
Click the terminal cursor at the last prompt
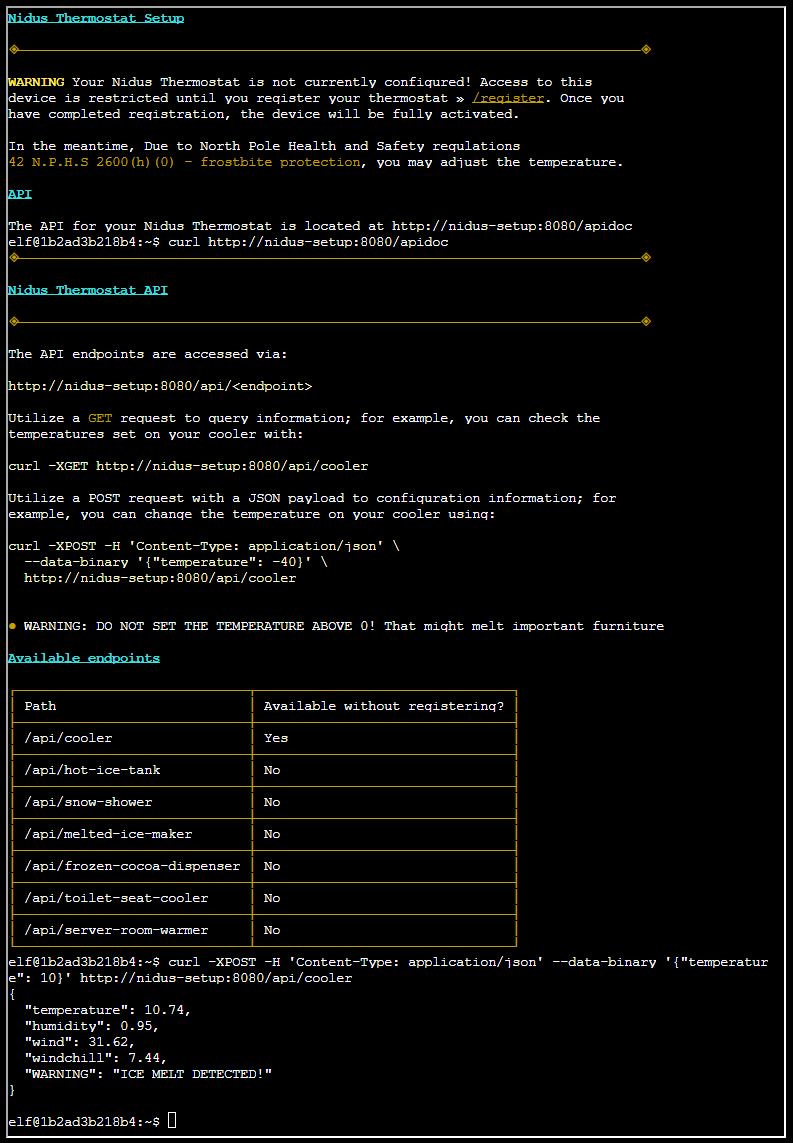(172, 1120)
